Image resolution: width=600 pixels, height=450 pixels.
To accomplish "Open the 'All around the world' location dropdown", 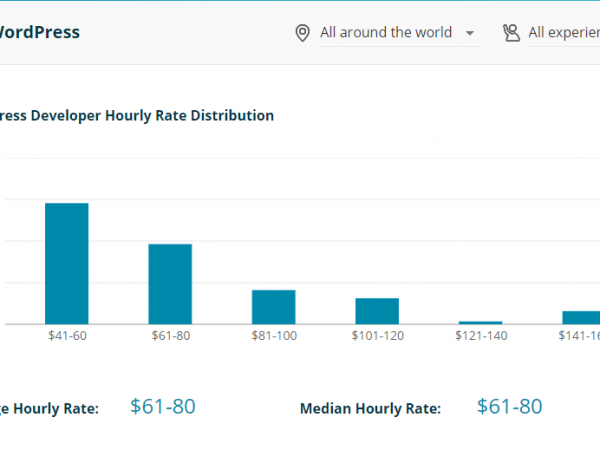I will pyautogui.click(x=386, y=33).
